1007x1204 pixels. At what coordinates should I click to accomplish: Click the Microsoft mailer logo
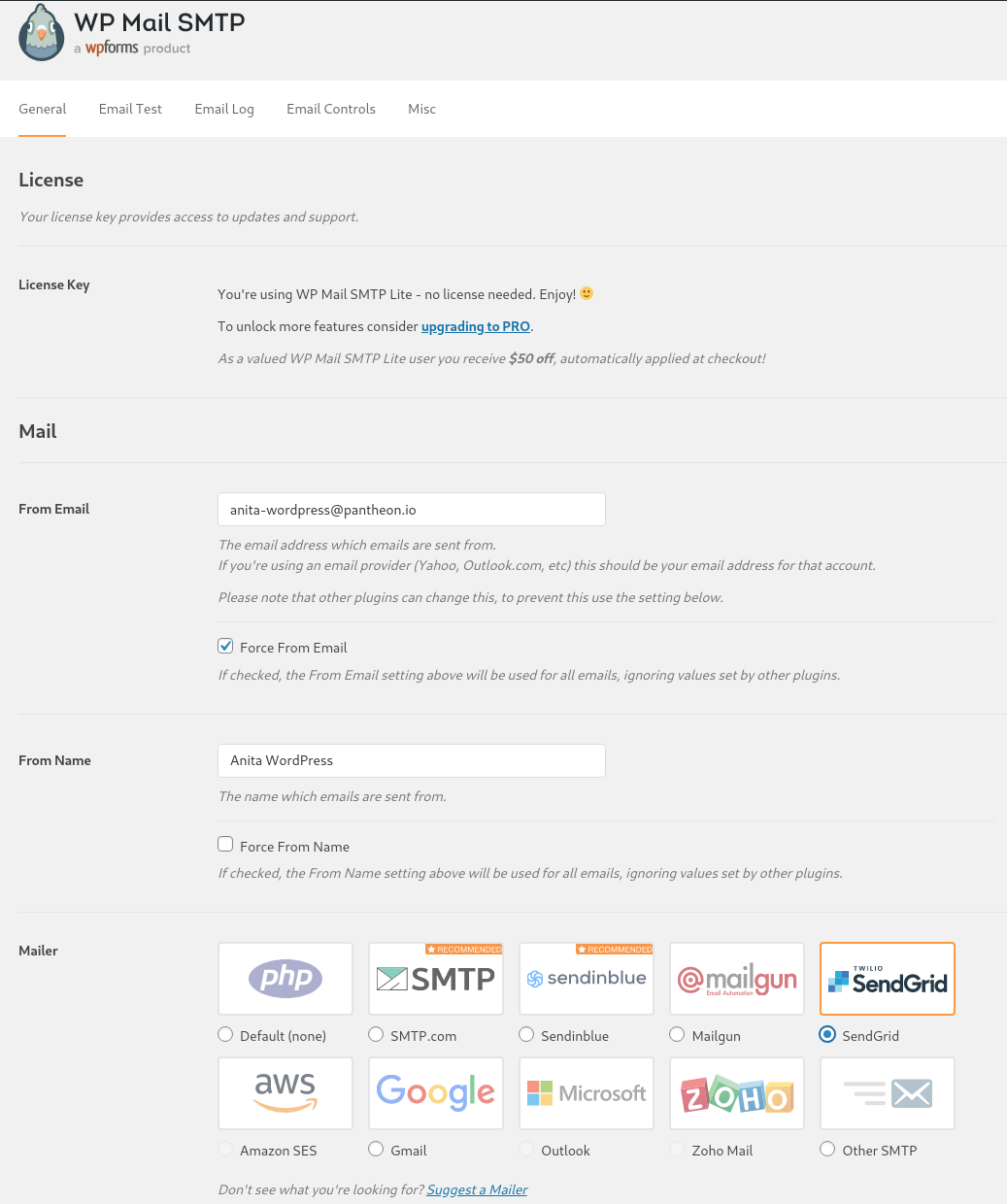tap(586, 1092)
